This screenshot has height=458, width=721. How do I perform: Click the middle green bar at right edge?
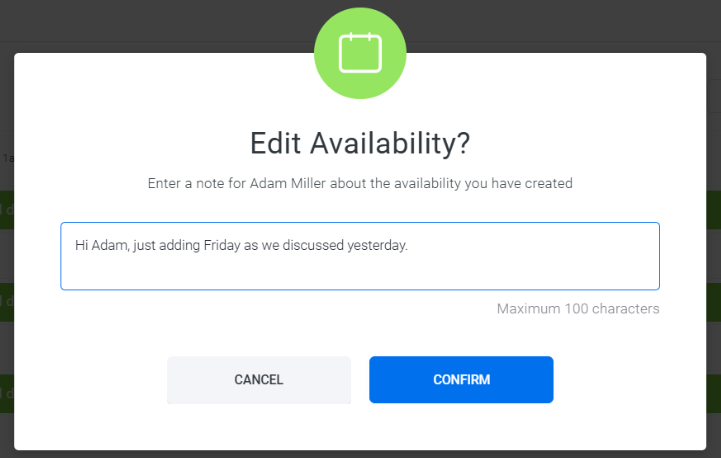(x=713, y=301)
